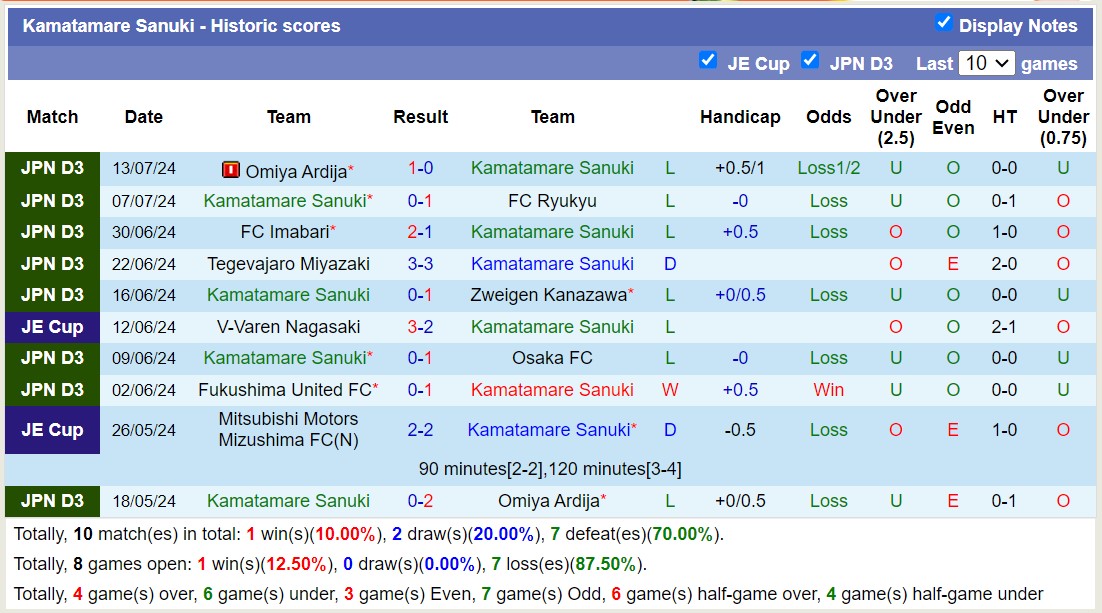Select the JPN D3 badge on the first row
The height and width of the screenshot is (613, 1102).
tap(52, 170)
